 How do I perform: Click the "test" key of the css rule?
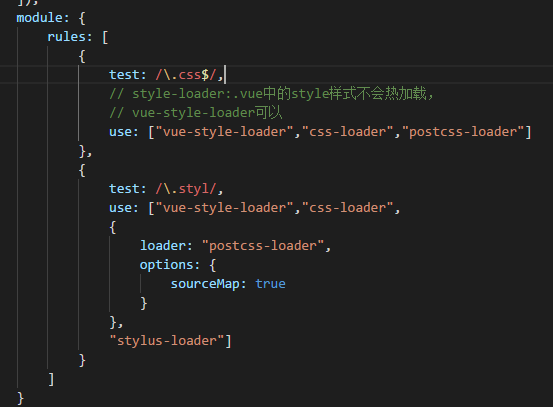click(x=124, y=75)
